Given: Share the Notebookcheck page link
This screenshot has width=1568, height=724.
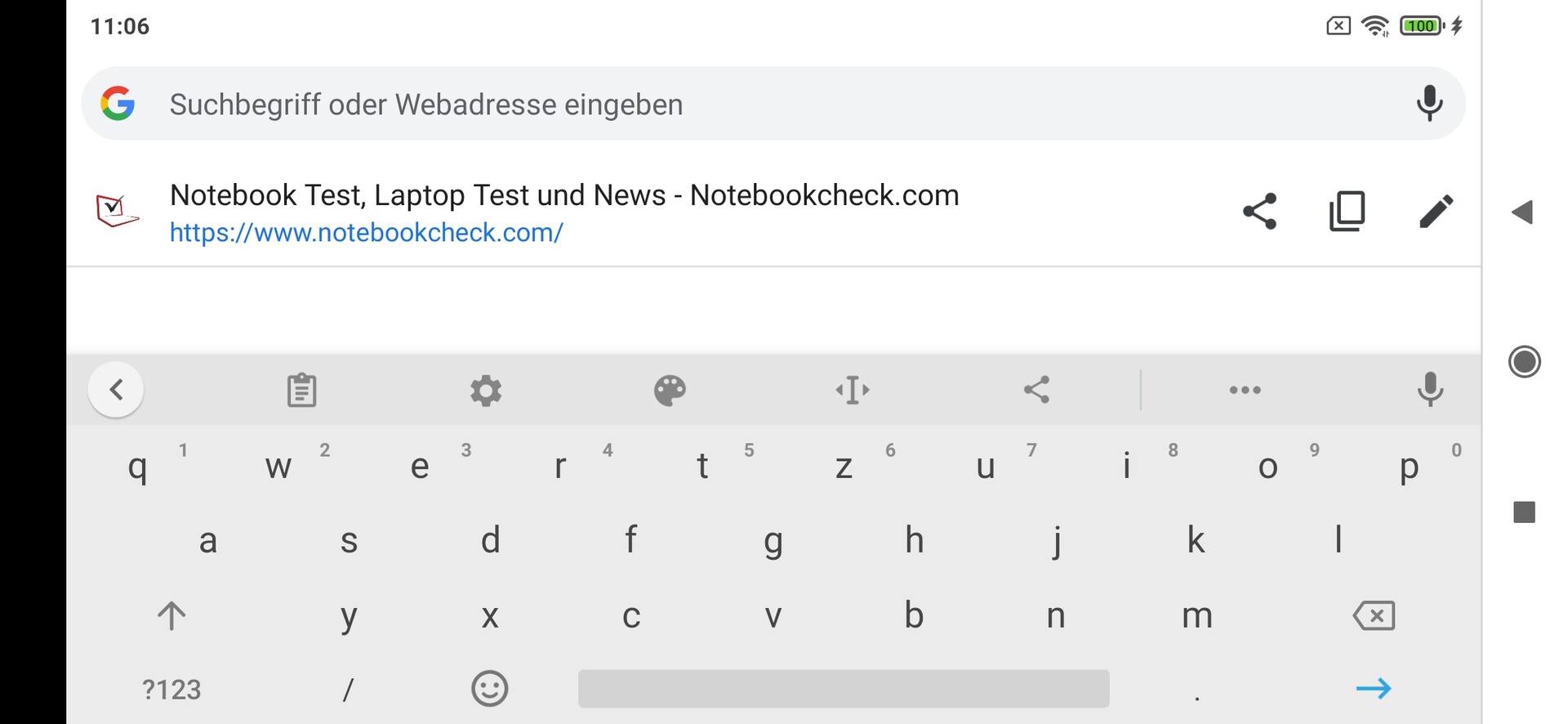Looking at the screenshot, I should (1259, 212).
